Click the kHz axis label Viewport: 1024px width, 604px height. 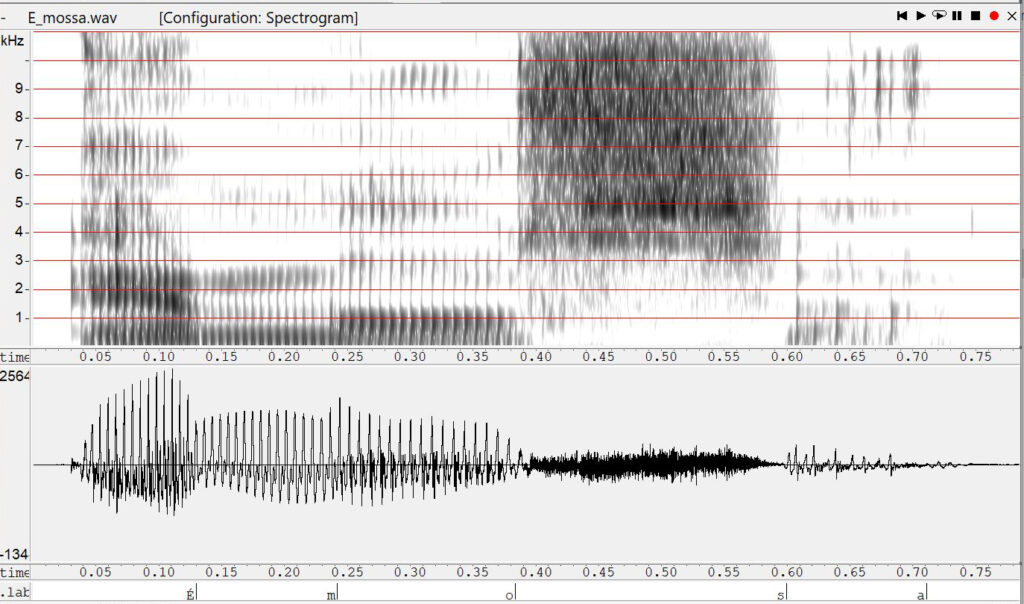12,41
